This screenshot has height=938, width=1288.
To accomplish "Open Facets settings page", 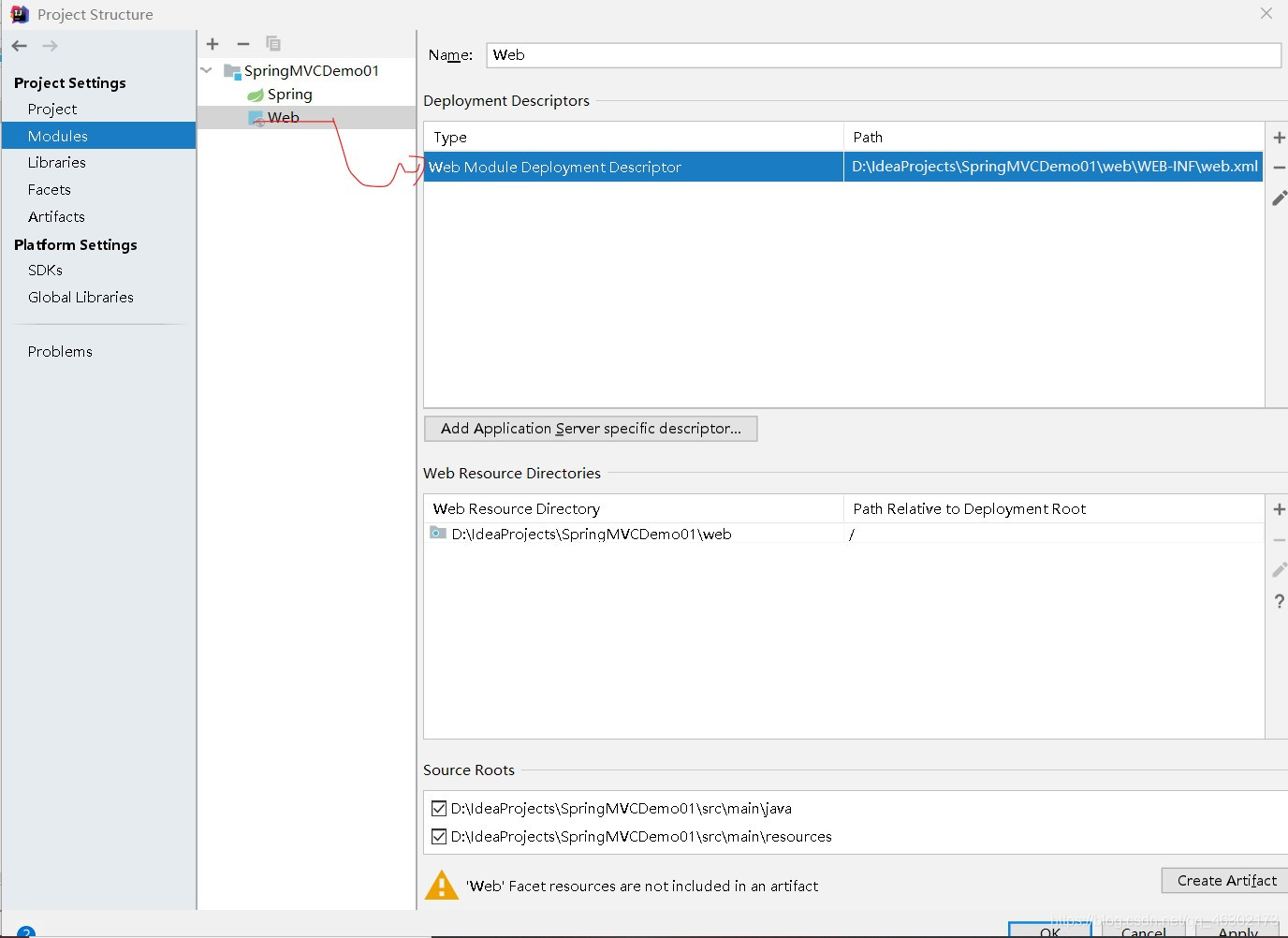I will coord(50,190).
